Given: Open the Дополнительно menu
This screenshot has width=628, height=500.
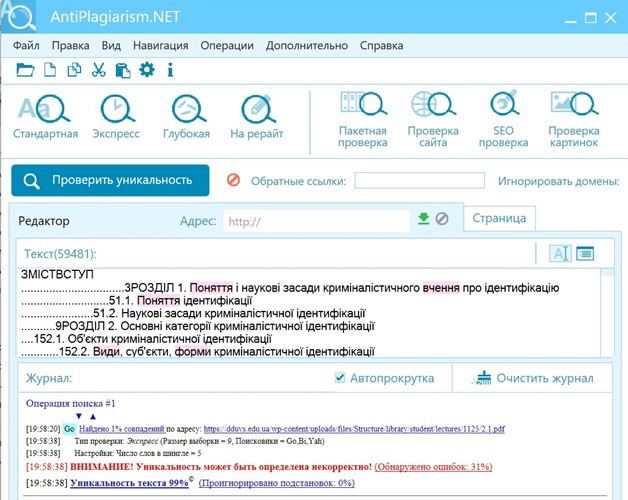Looking at the screenshot, I should [x=307, y=45].
